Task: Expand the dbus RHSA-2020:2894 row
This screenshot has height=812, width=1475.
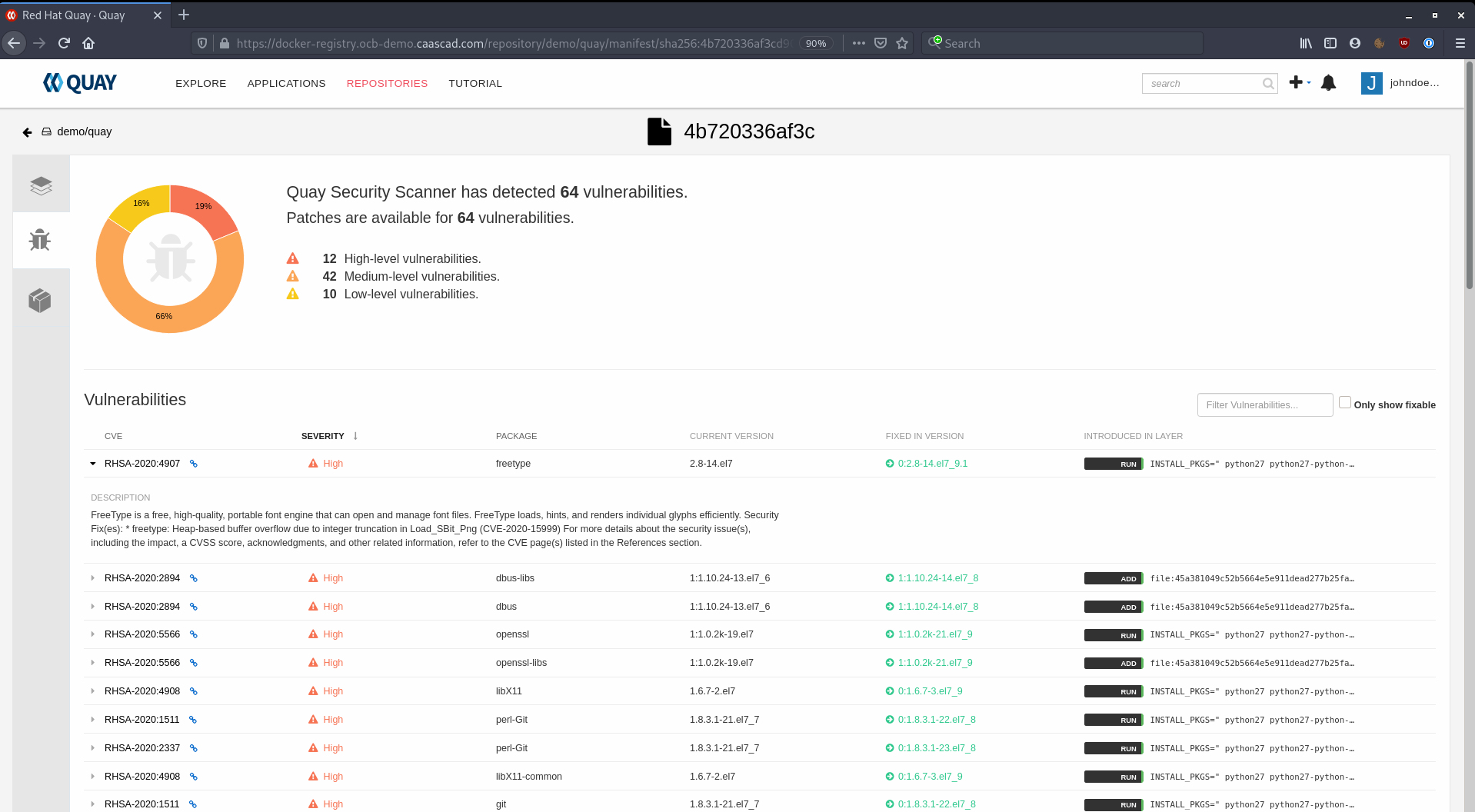Action: coord(93,607)
